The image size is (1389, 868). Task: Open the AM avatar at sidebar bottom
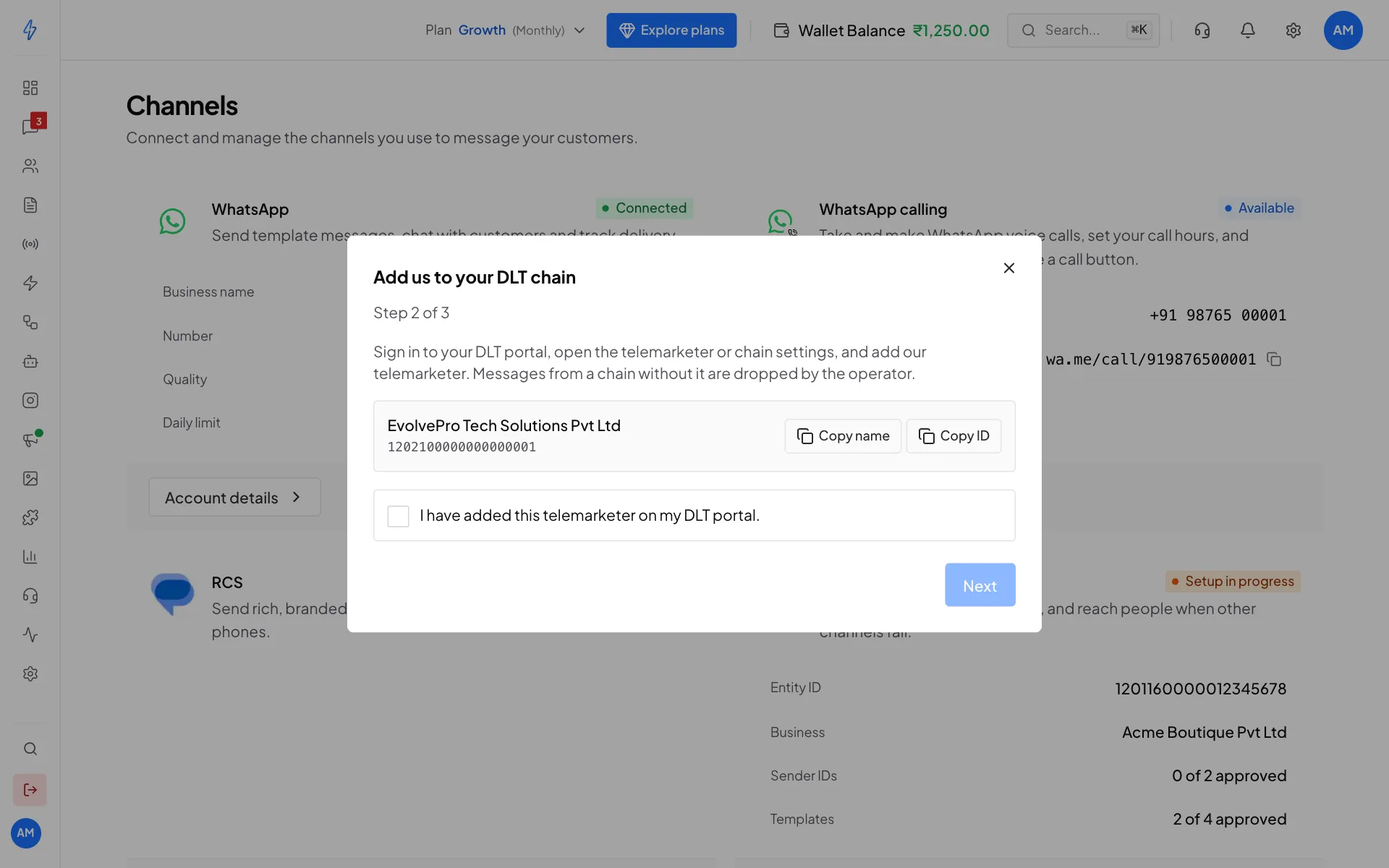pyautogui.click(x=26, y=833)
